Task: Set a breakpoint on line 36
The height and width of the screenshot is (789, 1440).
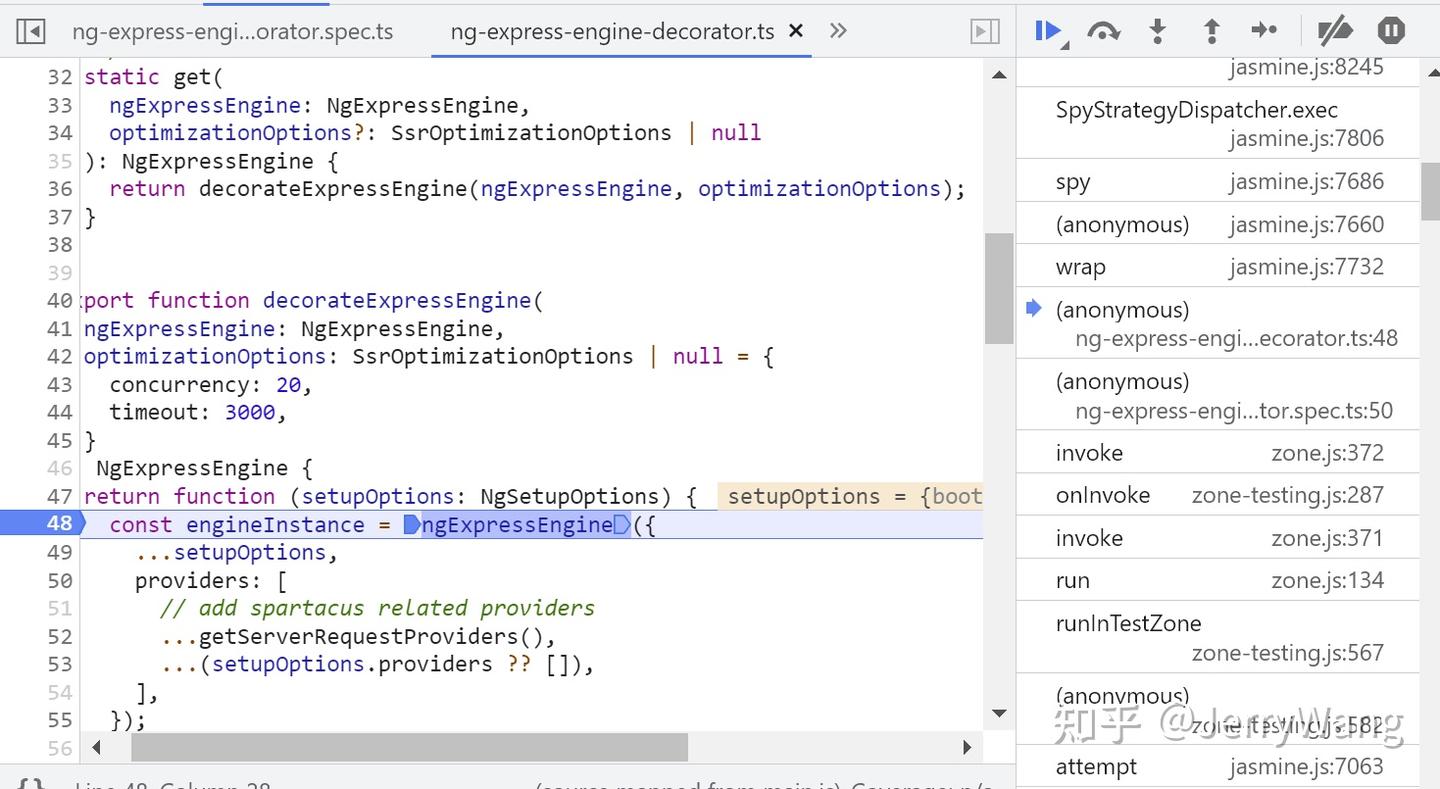Action: 59,189
